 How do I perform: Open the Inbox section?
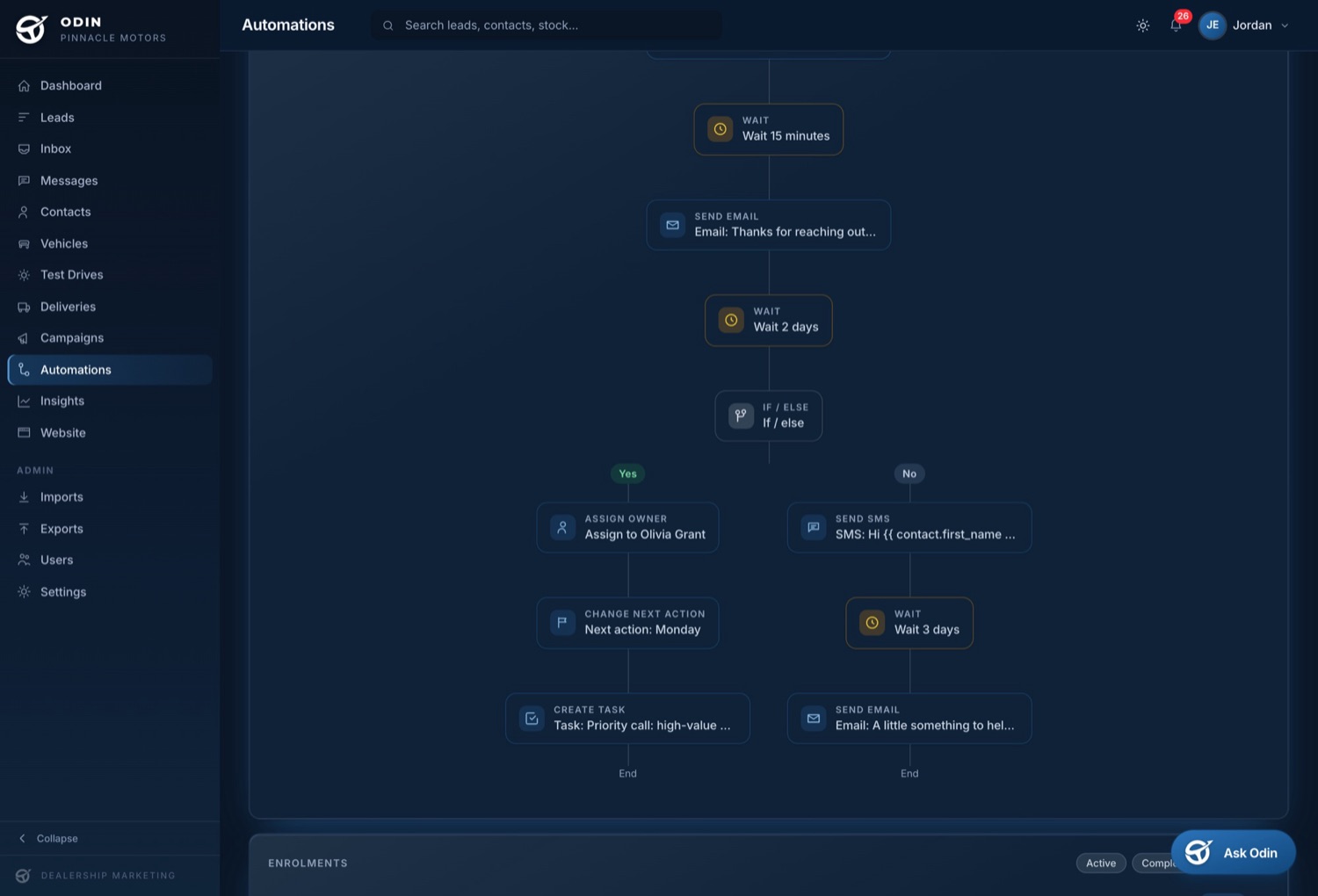click(110, 148)
